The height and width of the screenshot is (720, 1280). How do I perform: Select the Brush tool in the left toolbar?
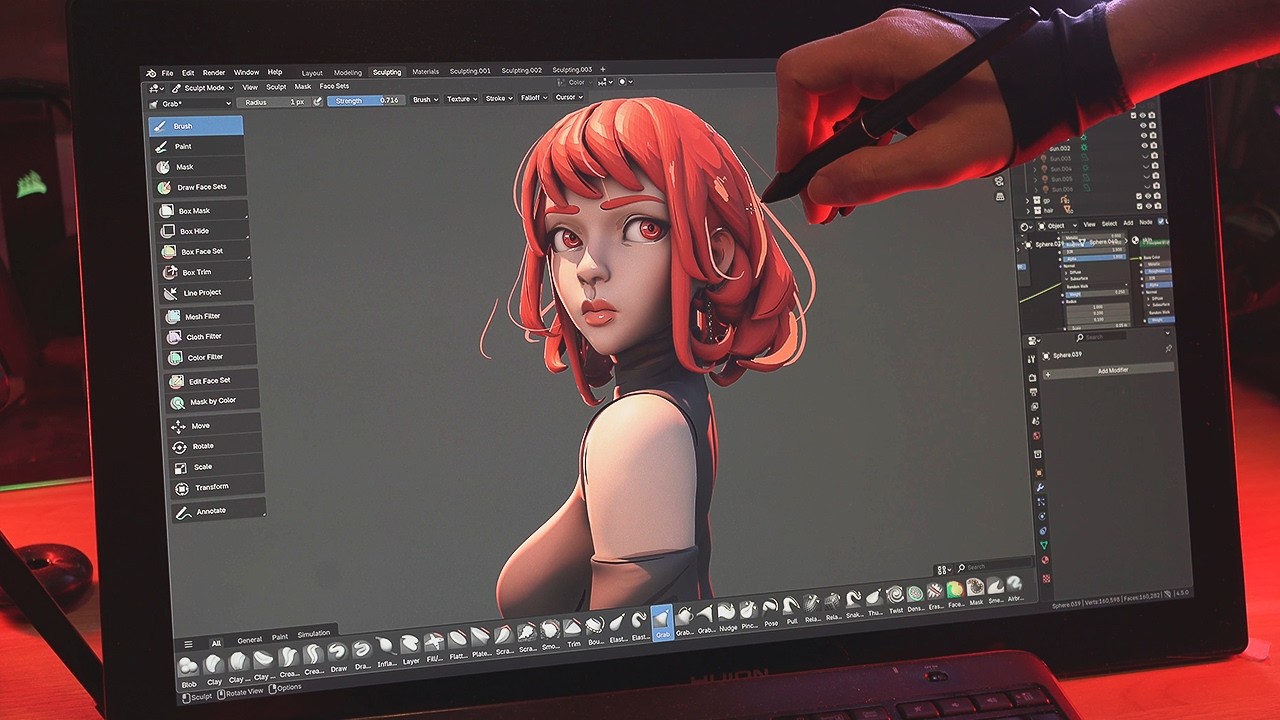[x=195, y=126]
